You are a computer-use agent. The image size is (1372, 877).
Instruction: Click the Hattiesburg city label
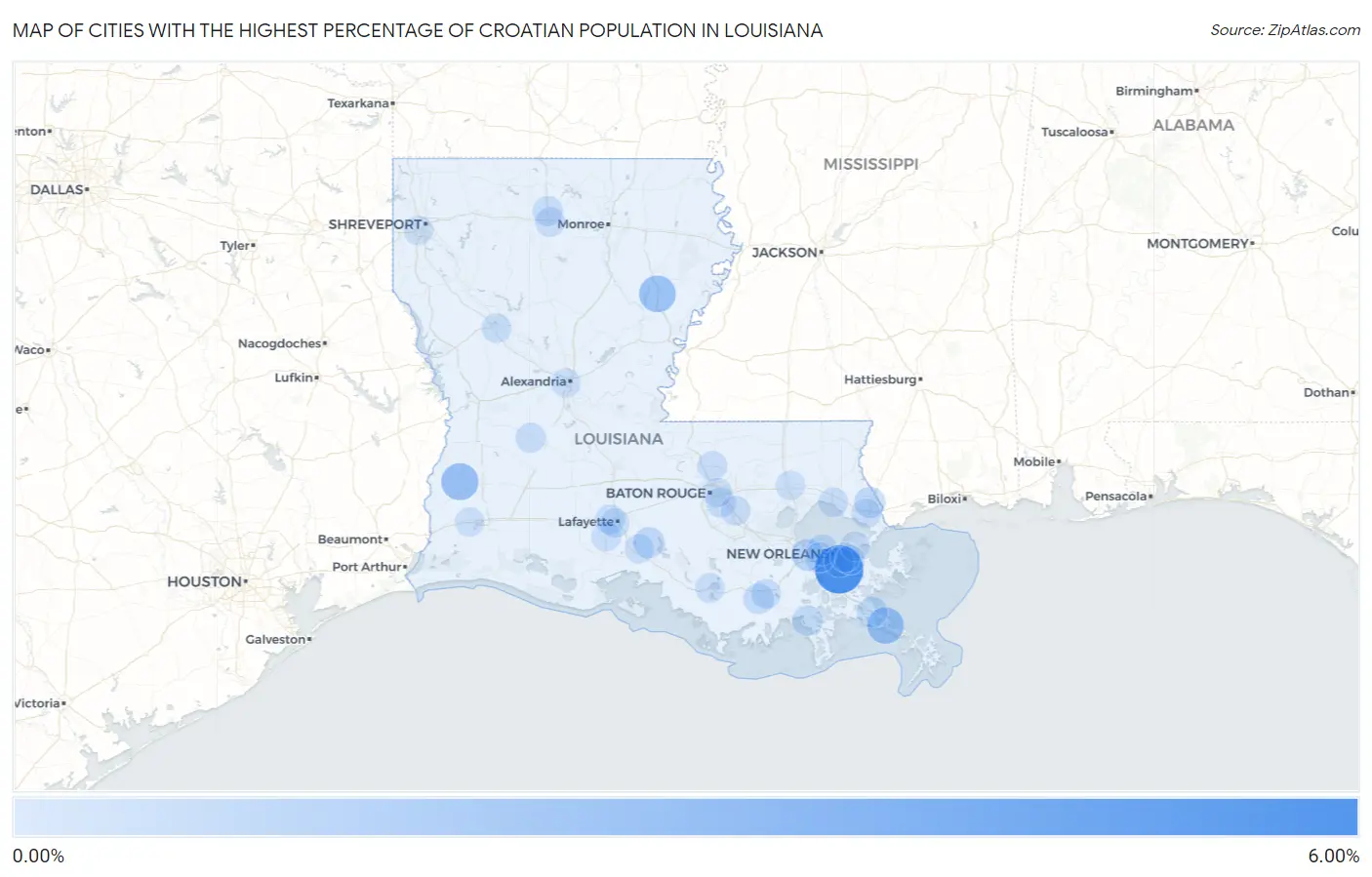point(880,379)
